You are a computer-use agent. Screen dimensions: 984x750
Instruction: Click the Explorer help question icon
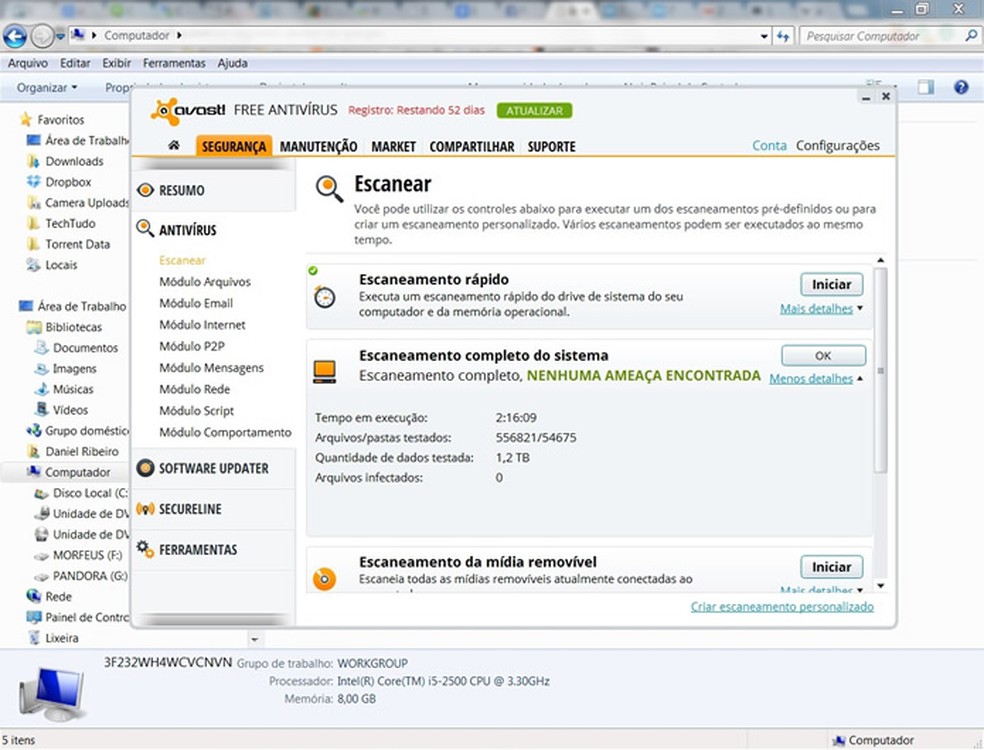pos(961,87)
